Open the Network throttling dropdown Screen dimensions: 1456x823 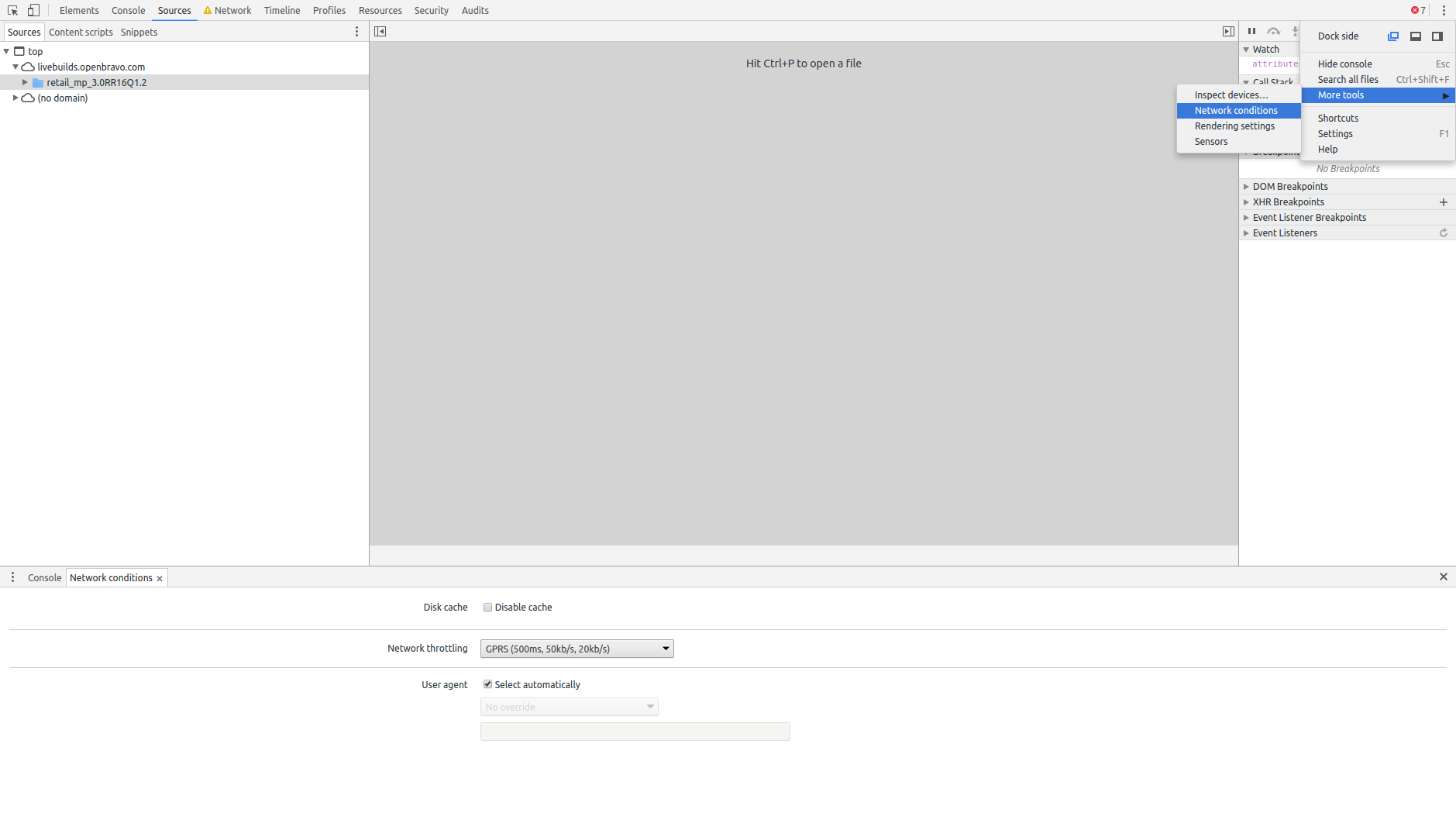577,649
